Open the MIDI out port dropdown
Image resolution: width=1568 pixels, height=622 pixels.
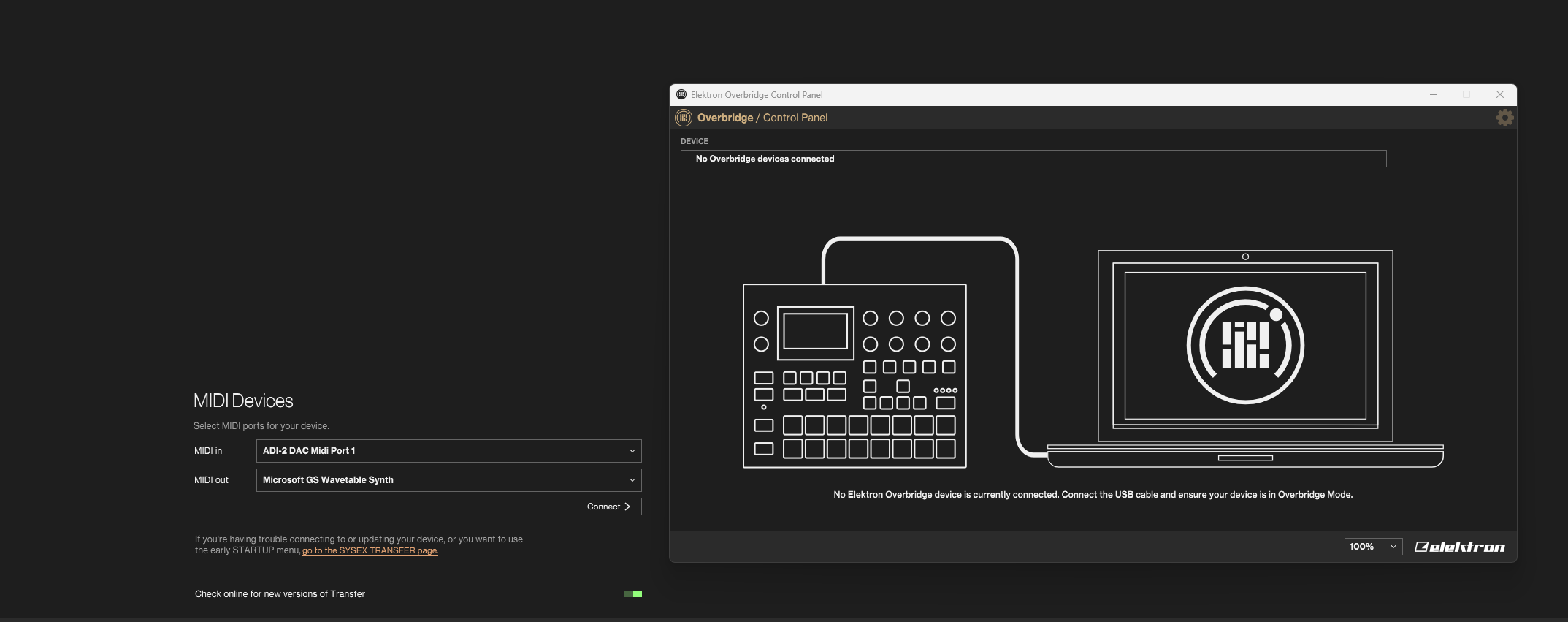[x=448, y=480]
